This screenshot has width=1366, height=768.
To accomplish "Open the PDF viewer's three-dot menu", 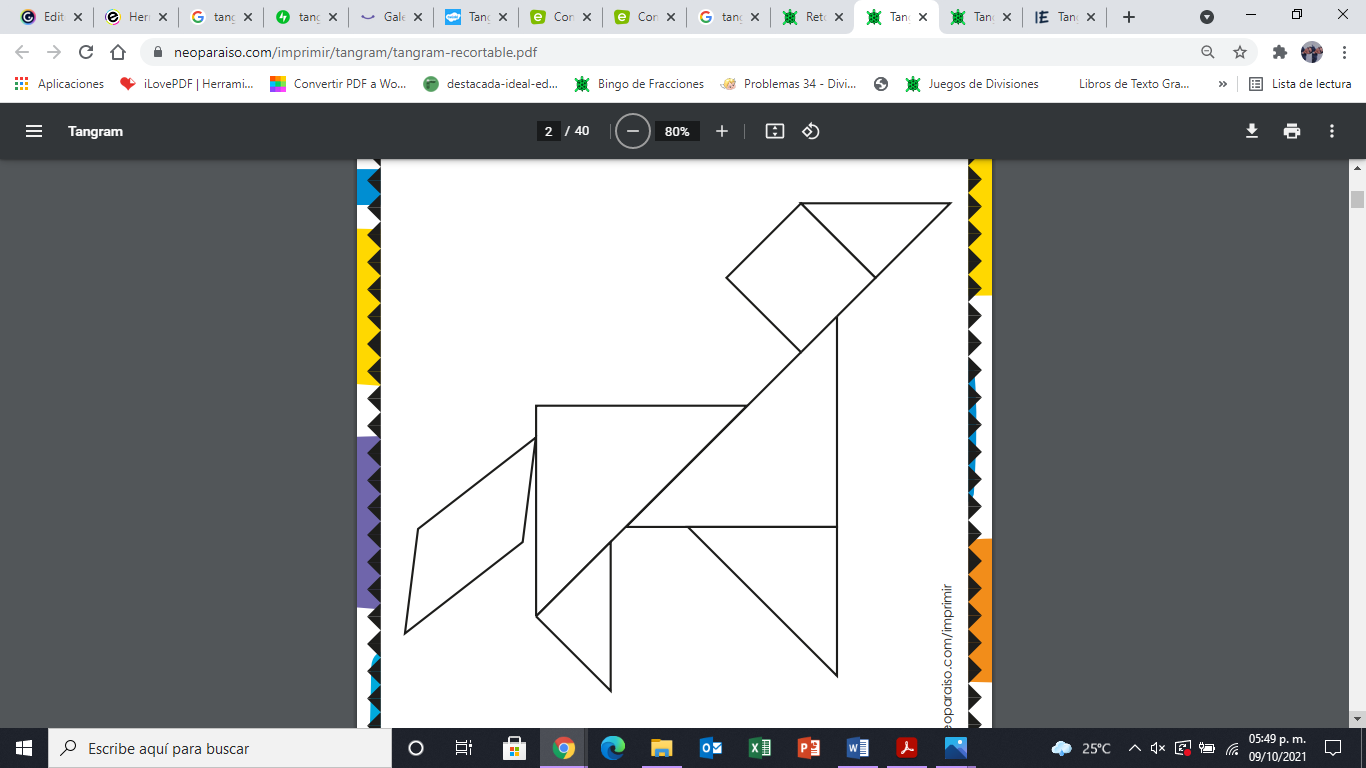I will (1332, 130).
